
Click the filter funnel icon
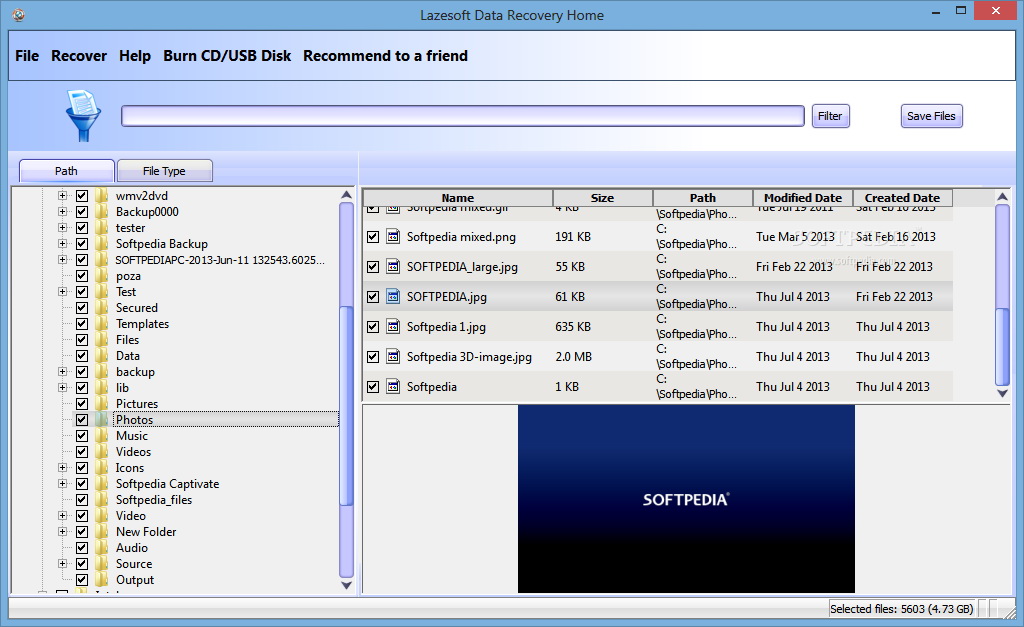[80, 115]
